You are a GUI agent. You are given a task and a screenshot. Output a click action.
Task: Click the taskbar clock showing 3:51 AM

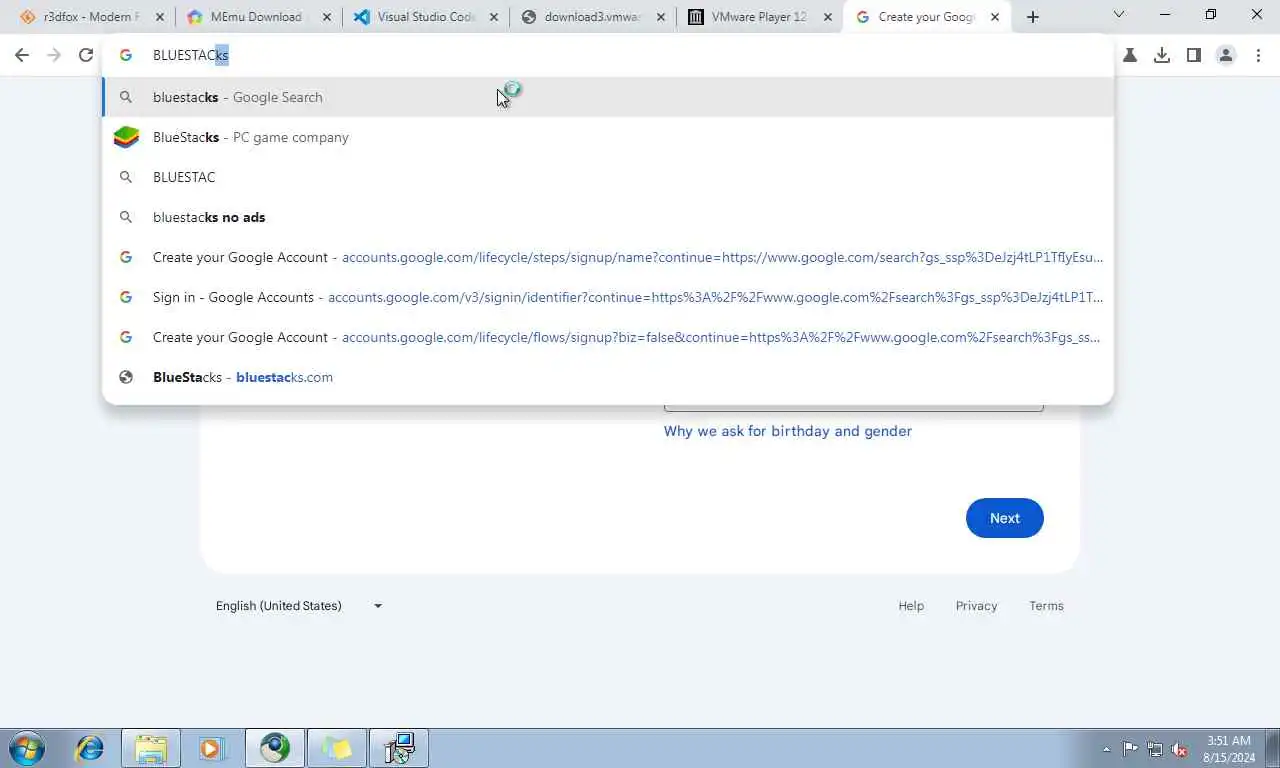click(x=1229, y=749)
